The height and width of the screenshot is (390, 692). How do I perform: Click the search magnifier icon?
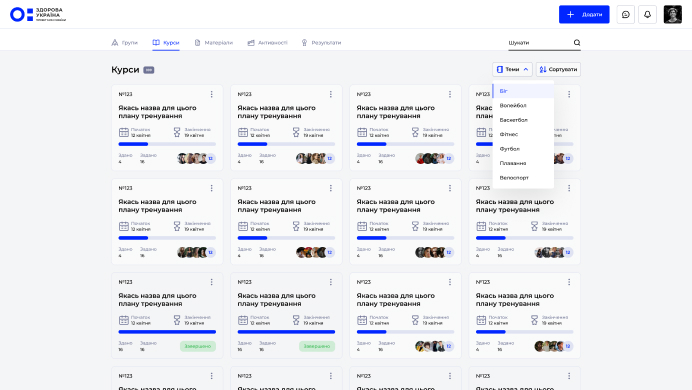(x=577, y=43)
